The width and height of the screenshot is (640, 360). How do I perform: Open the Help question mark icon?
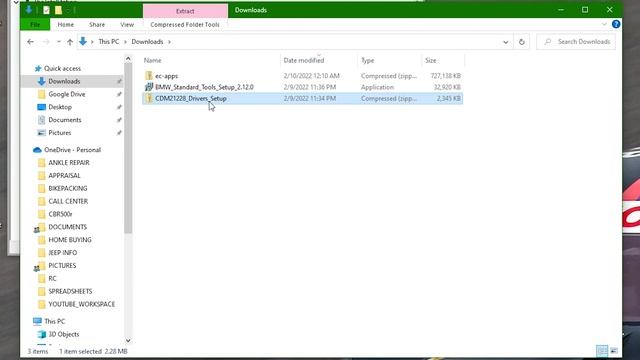click(x=616, y=24)
